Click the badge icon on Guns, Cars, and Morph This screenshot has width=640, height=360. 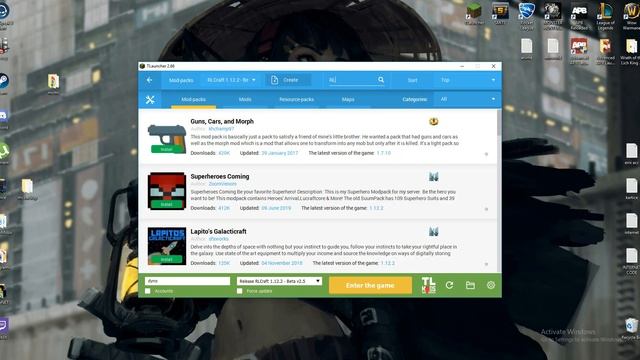tap(433, 121)
